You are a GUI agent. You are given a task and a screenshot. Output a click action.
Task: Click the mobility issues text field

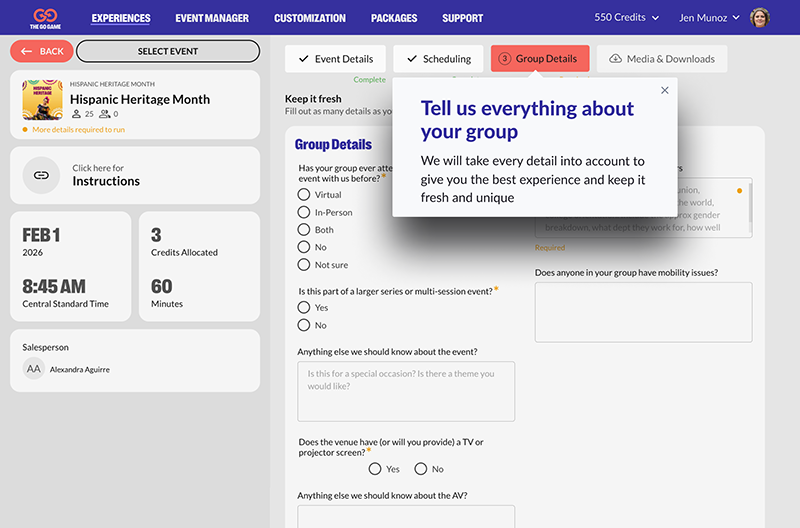coord(643,311)
